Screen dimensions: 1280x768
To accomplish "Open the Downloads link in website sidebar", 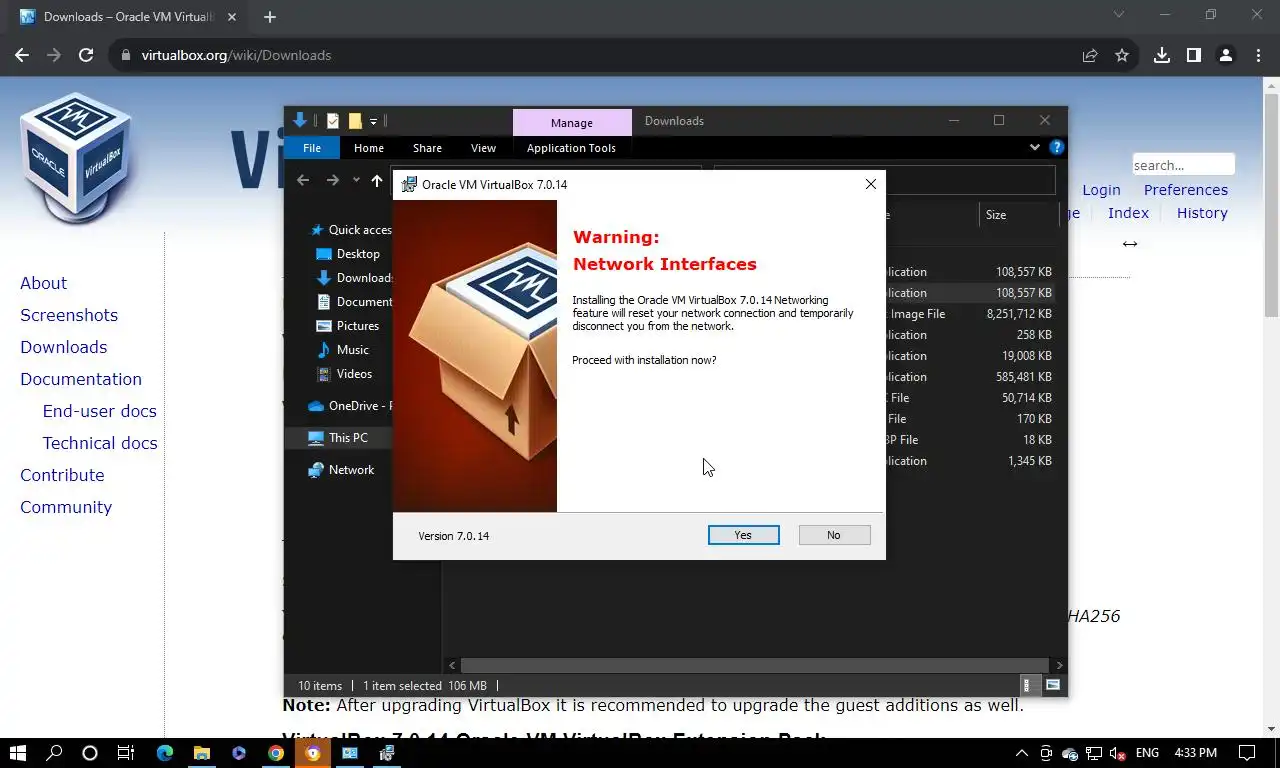I will pyautogui.click(x=64, y=347).
